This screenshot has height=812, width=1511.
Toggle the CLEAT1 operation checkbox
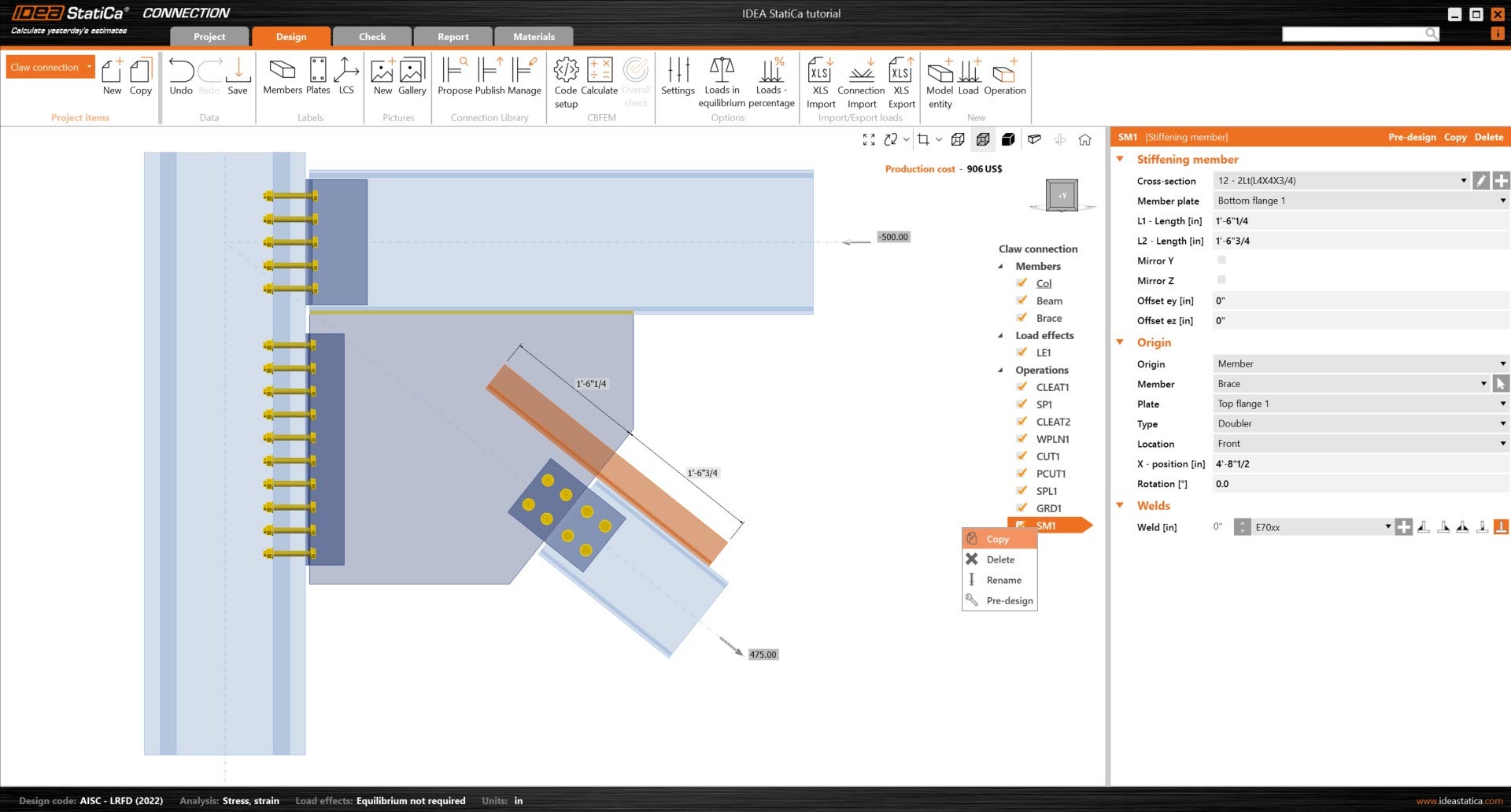[x=1021, y=387]
